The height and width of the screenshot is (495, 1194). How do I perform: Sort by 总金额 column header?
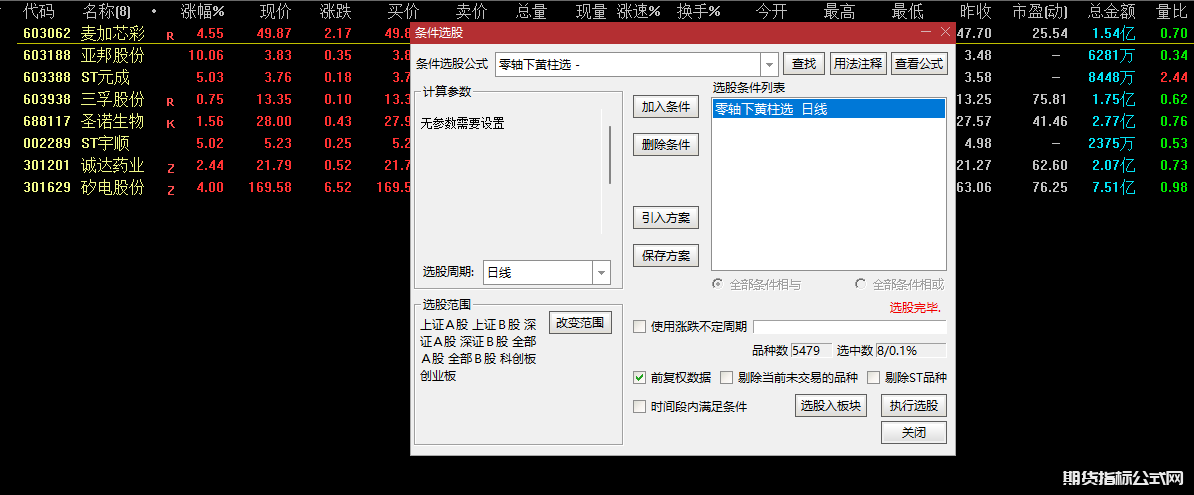point(1112,11)
